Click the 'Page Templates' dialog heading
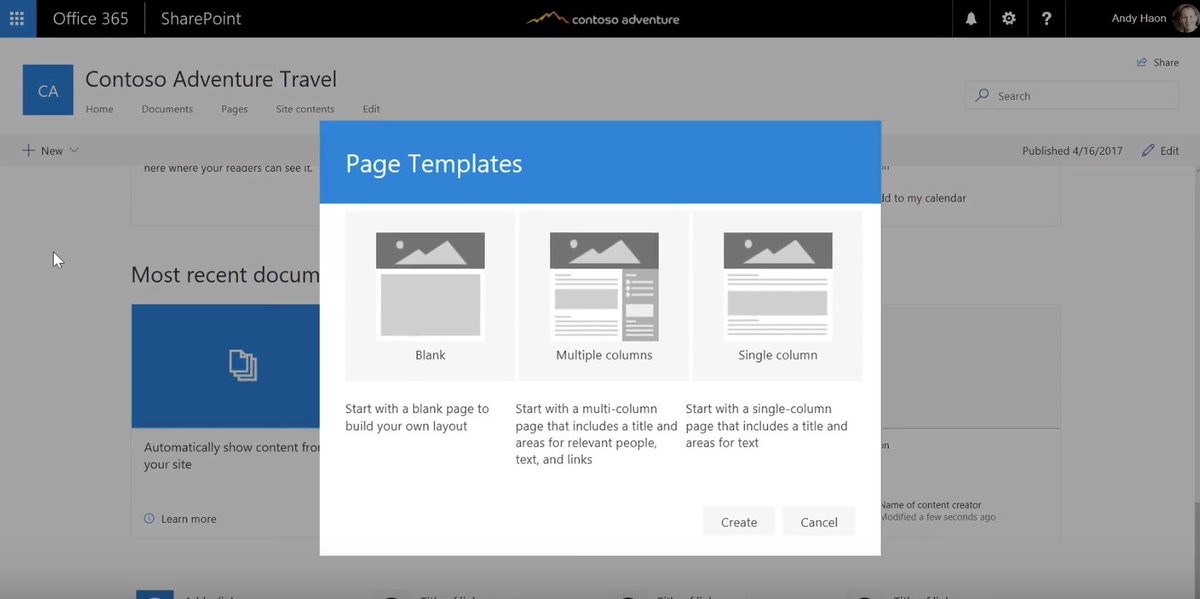Viewport: 1200px width, 599px height. click(x=434, y=163)
